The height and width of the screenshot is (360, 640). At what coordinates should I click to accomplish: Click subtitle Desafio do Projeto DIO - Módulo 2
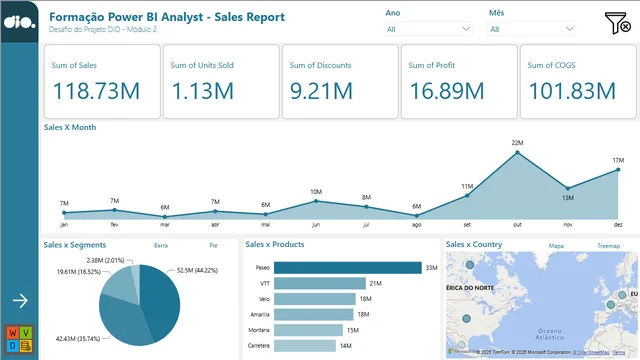click(x=103, y=29)
